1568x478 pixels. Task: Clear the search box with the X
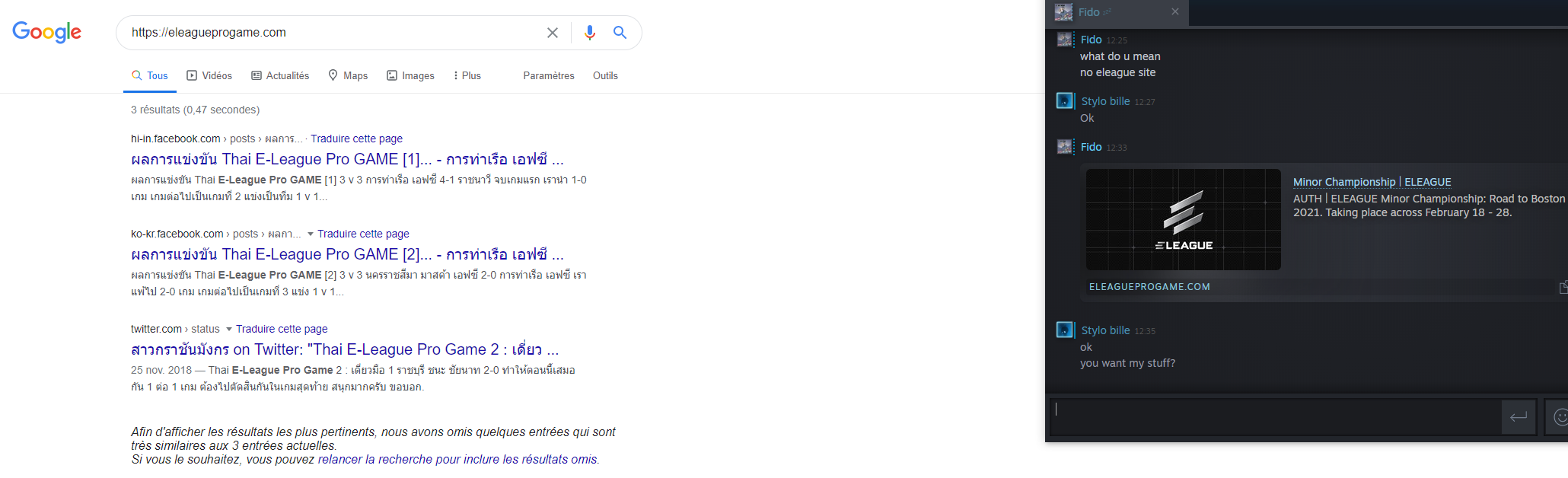coord(553,33)
